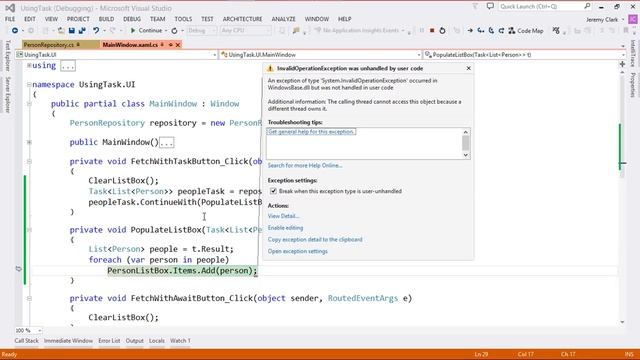This screenshot has height=360, width=640.
Task: Click the Visual Studio logo icon
Action: click(10, 8)
